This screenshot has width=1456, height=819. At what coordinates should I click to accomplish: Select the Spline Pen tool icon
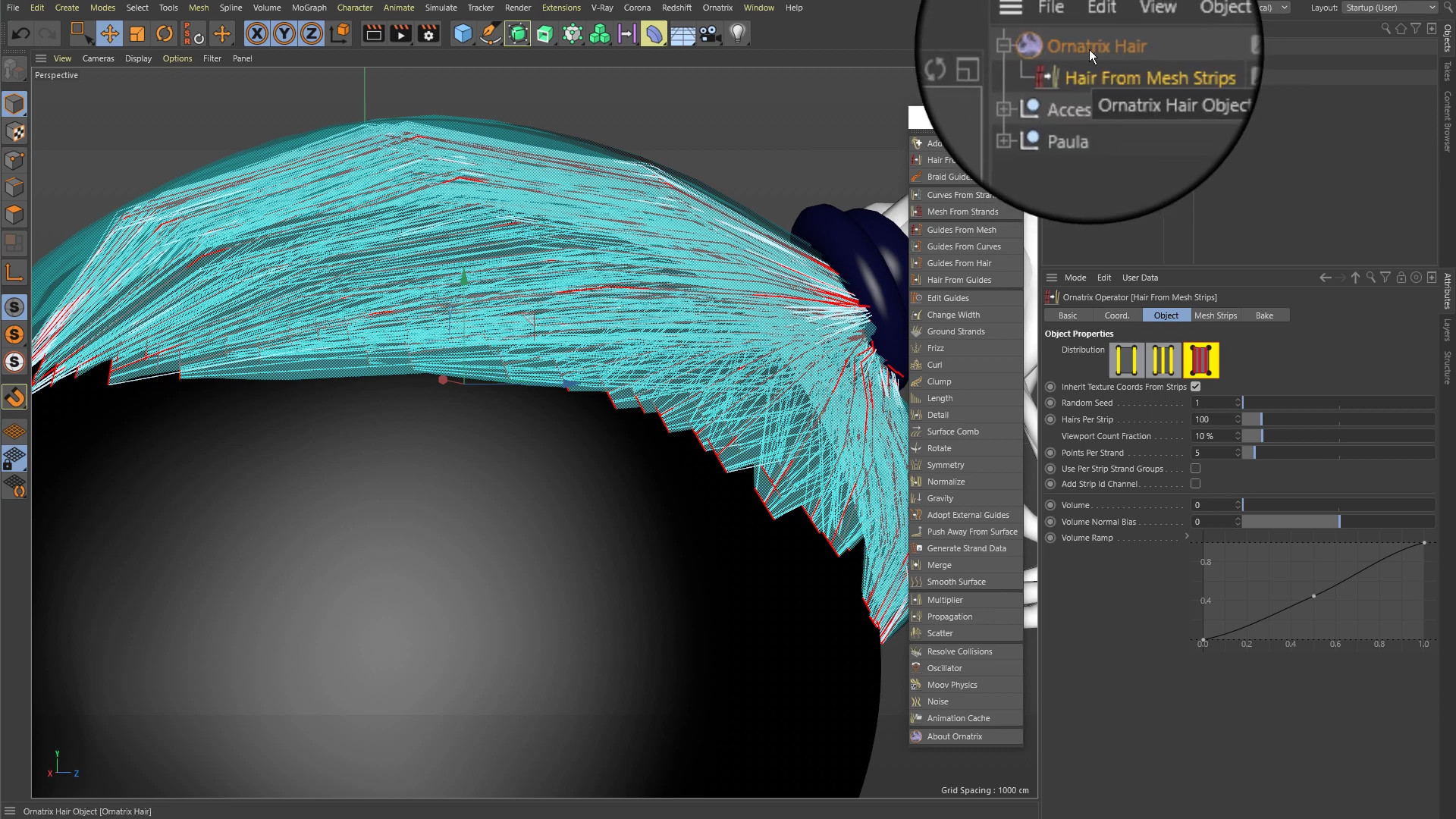click(x=490, y=34)
